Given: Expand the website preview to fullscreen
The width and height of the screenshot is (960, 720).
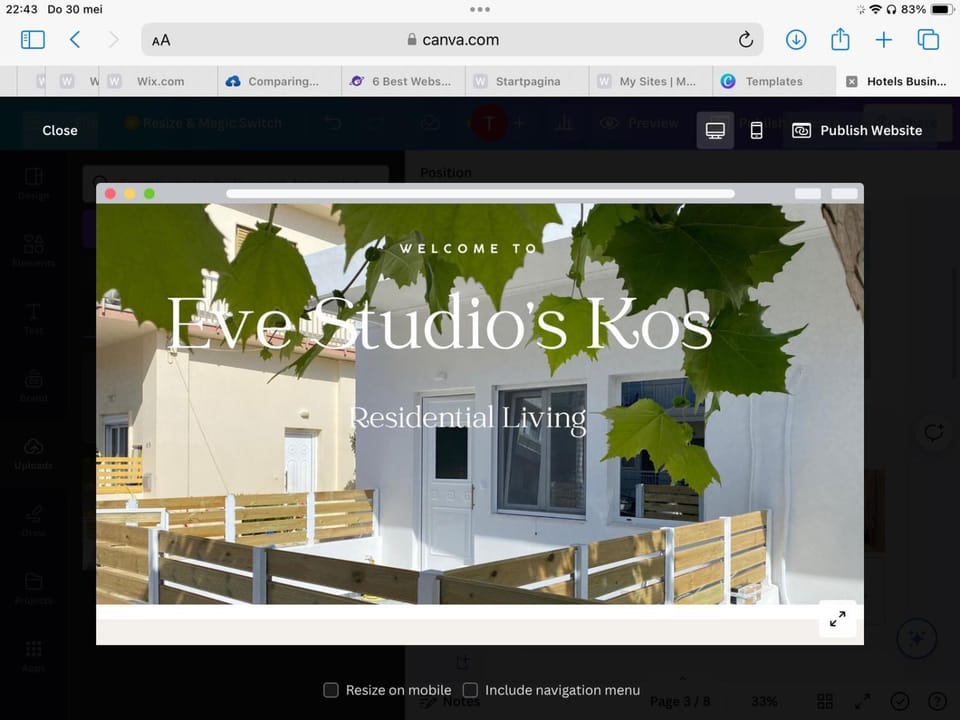Looking at the screenshot, I should pyautogui.click(x=837, y=619).
